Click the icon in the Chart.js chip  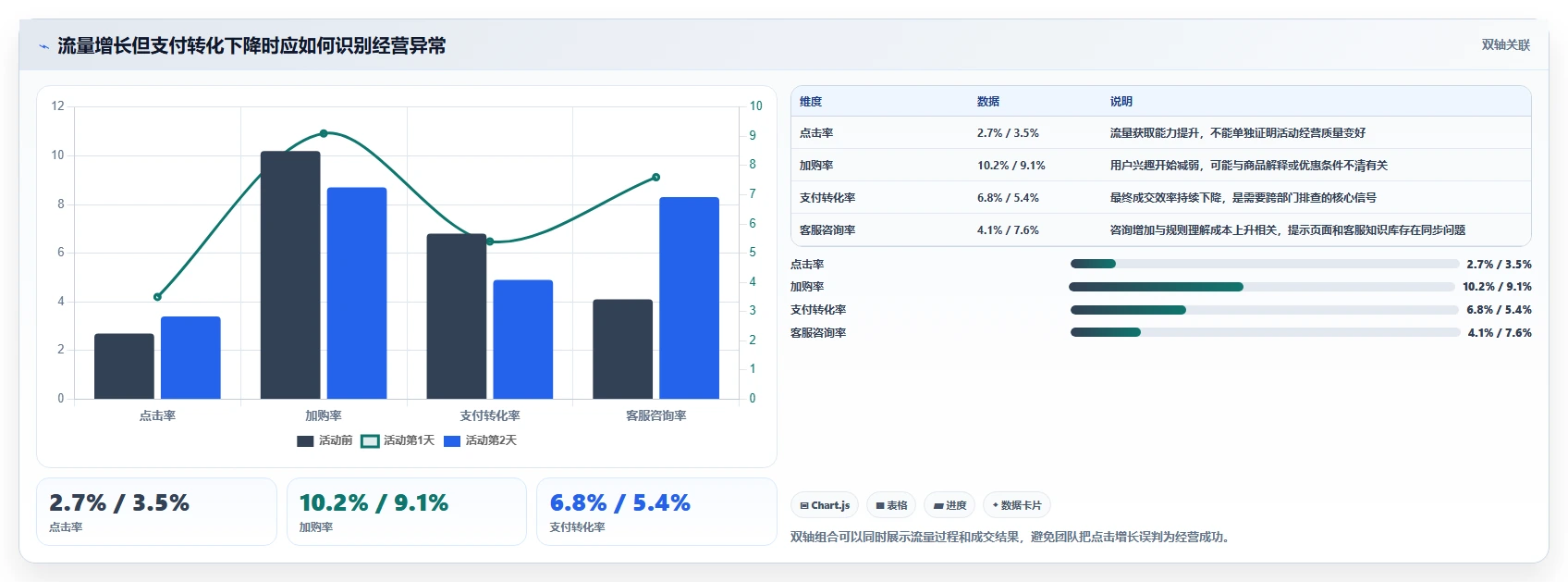pos(804,505)
